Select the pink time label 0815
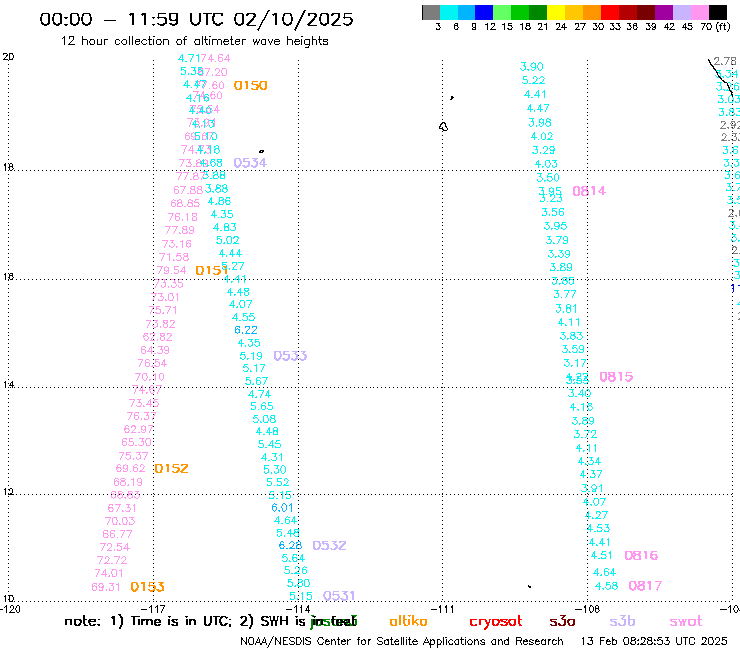The image size is (740, 650). pyautogui.click(x=616, y=377)
